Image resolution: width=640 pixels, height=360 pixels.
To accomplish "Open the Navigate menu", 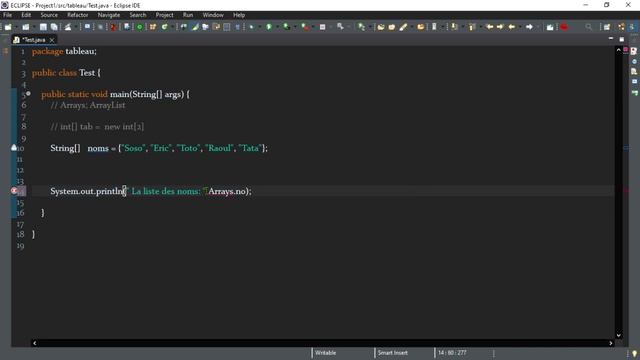I will coord(109,15).
